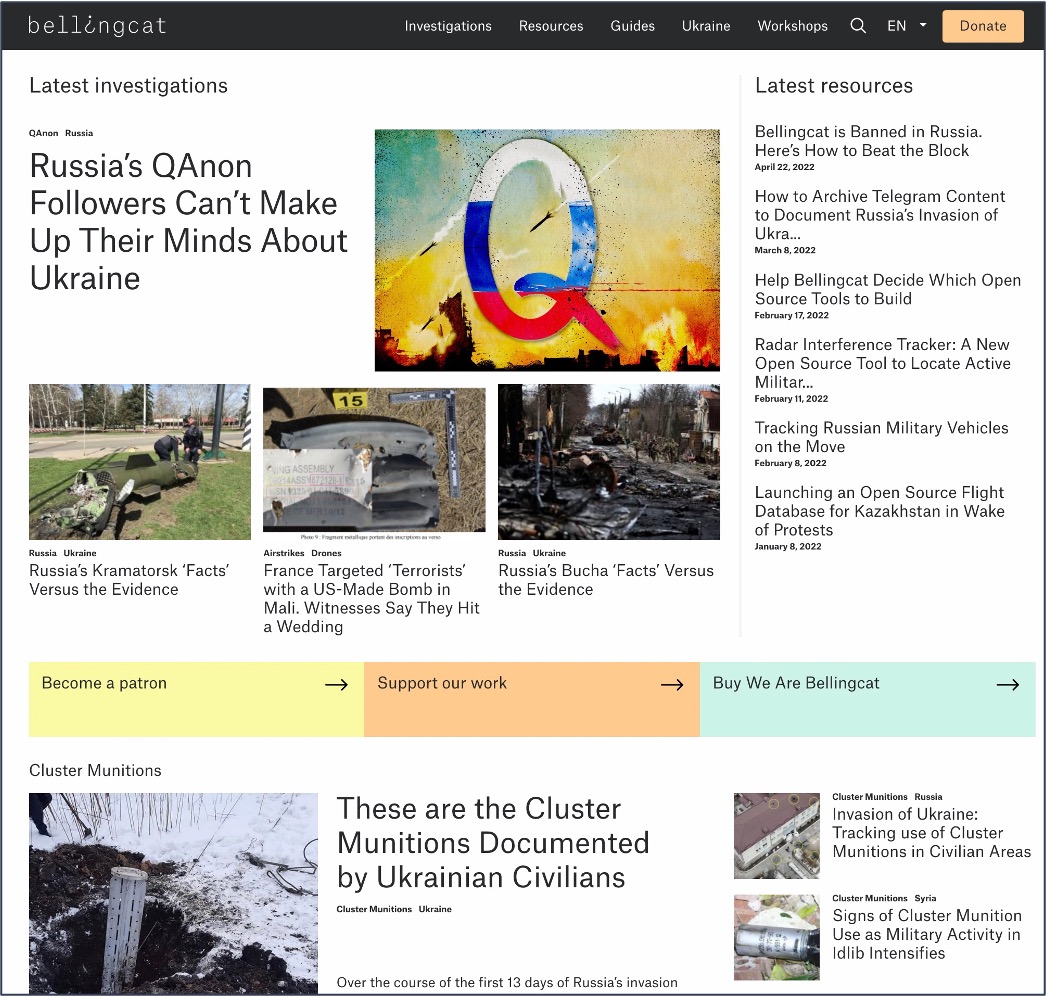
Task: Click arrow icon in Become a patron banner
Action: (x=336, y=684)
